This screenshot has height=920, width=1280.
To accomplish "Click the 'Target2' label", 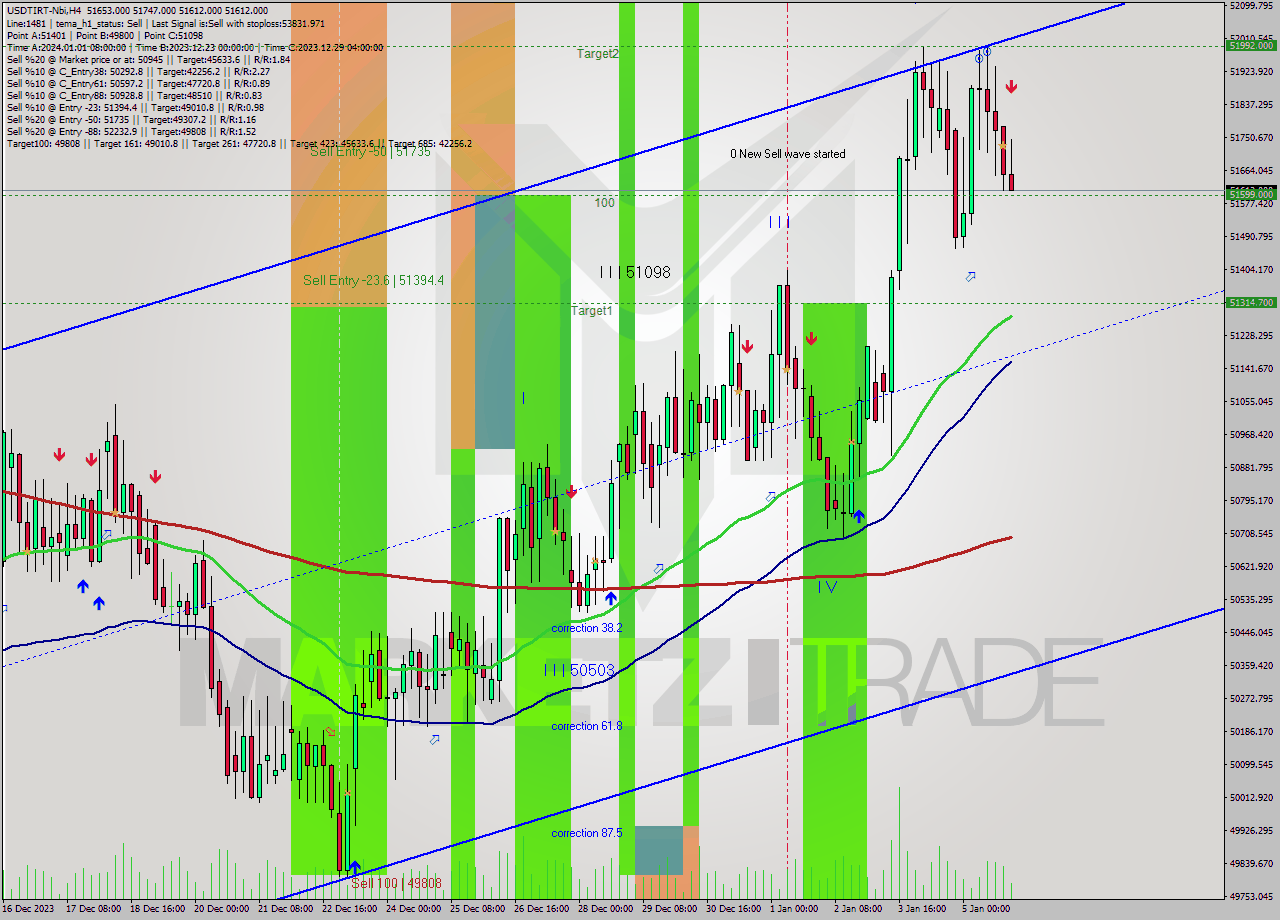I will pos(597,54).
